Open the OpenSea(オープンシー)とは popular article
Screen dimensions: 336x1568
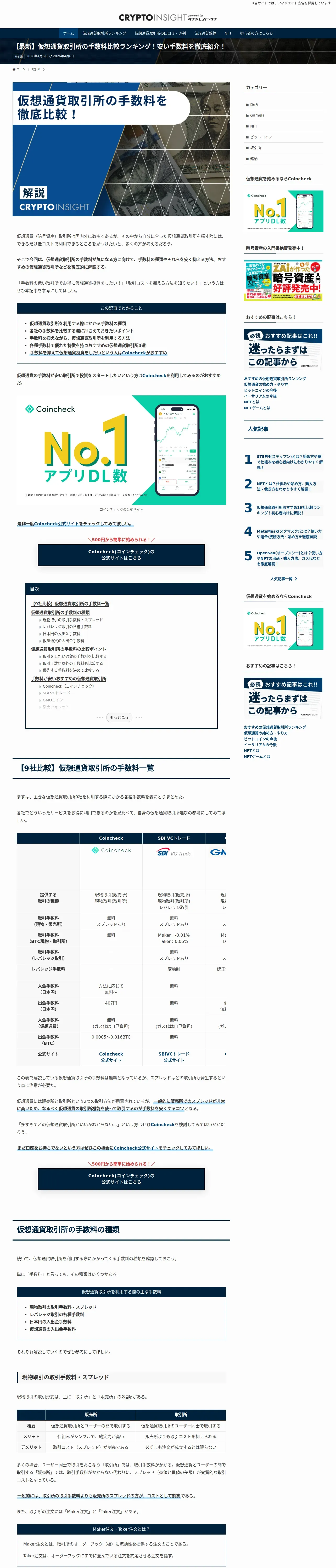coord(289,558)
